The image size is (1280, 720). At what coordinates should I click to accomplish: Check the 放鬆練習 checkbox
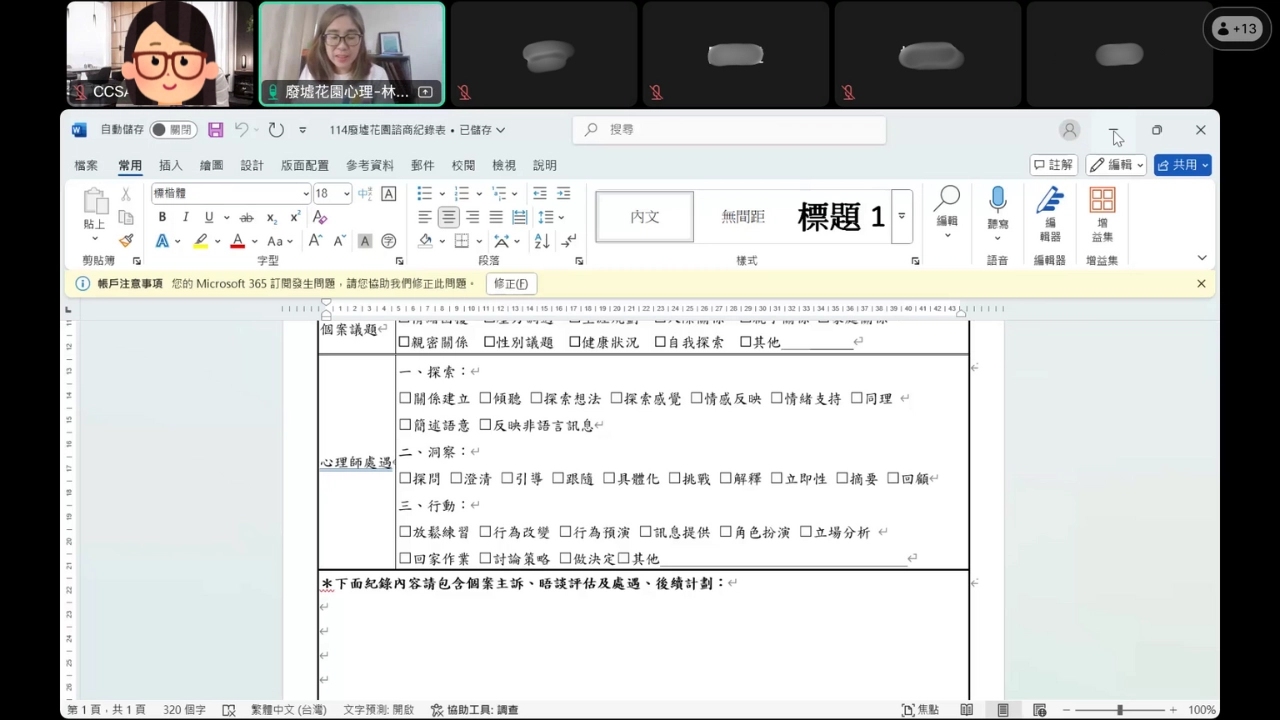pyautogui.click(x=405, y=533)
